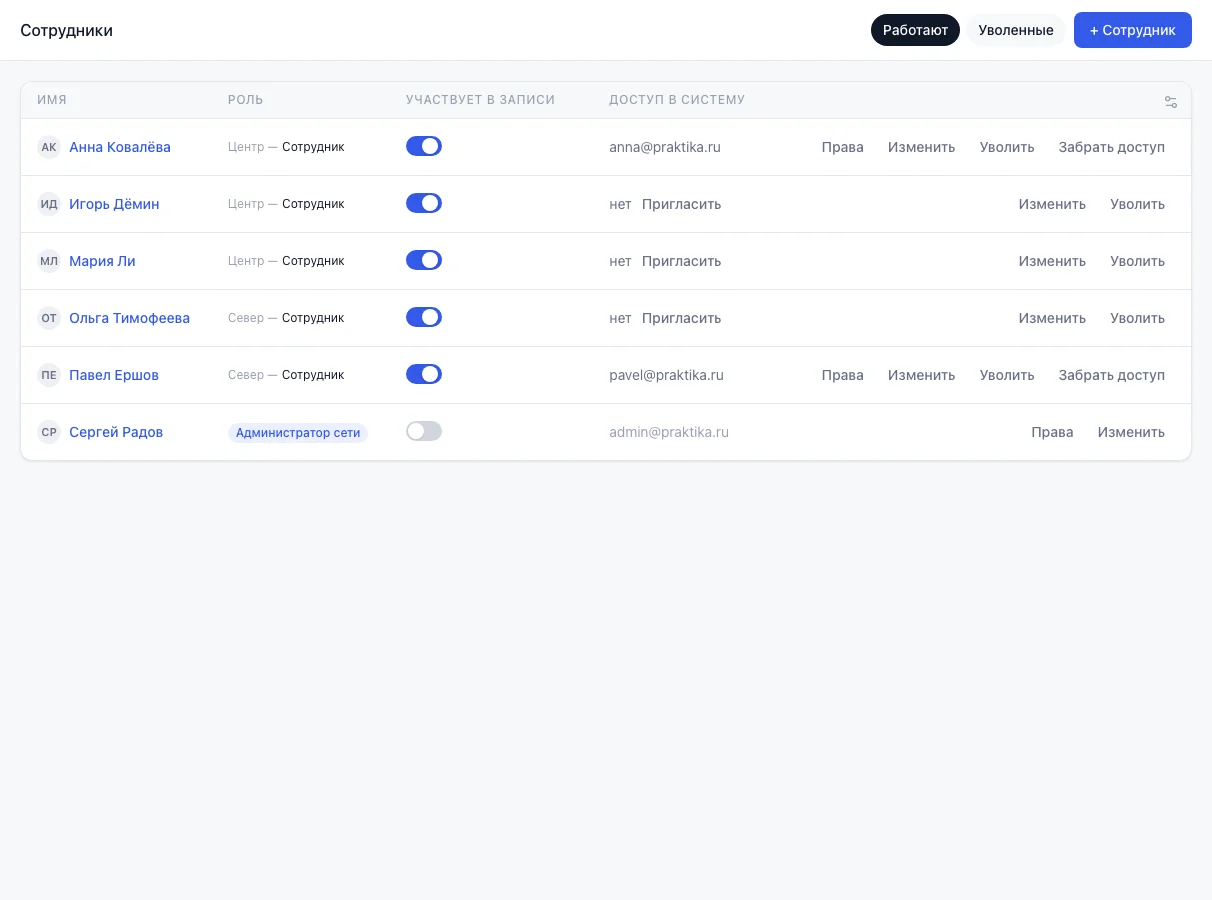Show the Уволенные employees tab
This screenshot has height=900, width=1212.
[1016, 30]
